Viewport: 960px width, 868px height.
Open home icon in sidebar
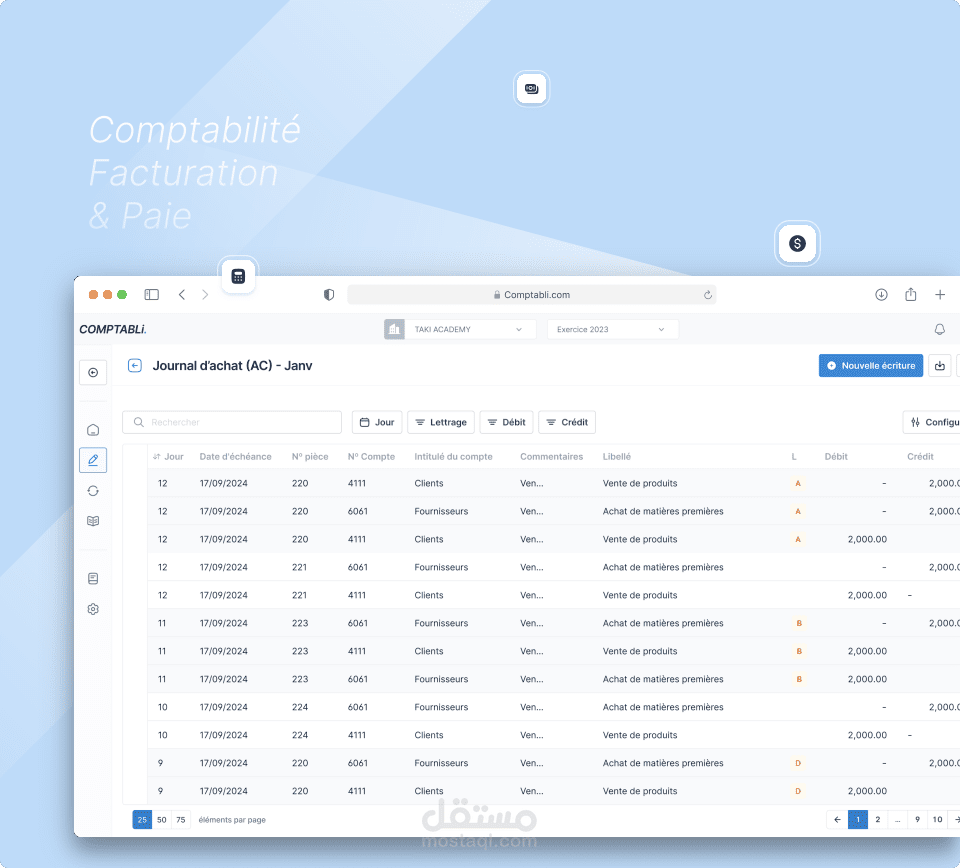click(x=93, y=430)
